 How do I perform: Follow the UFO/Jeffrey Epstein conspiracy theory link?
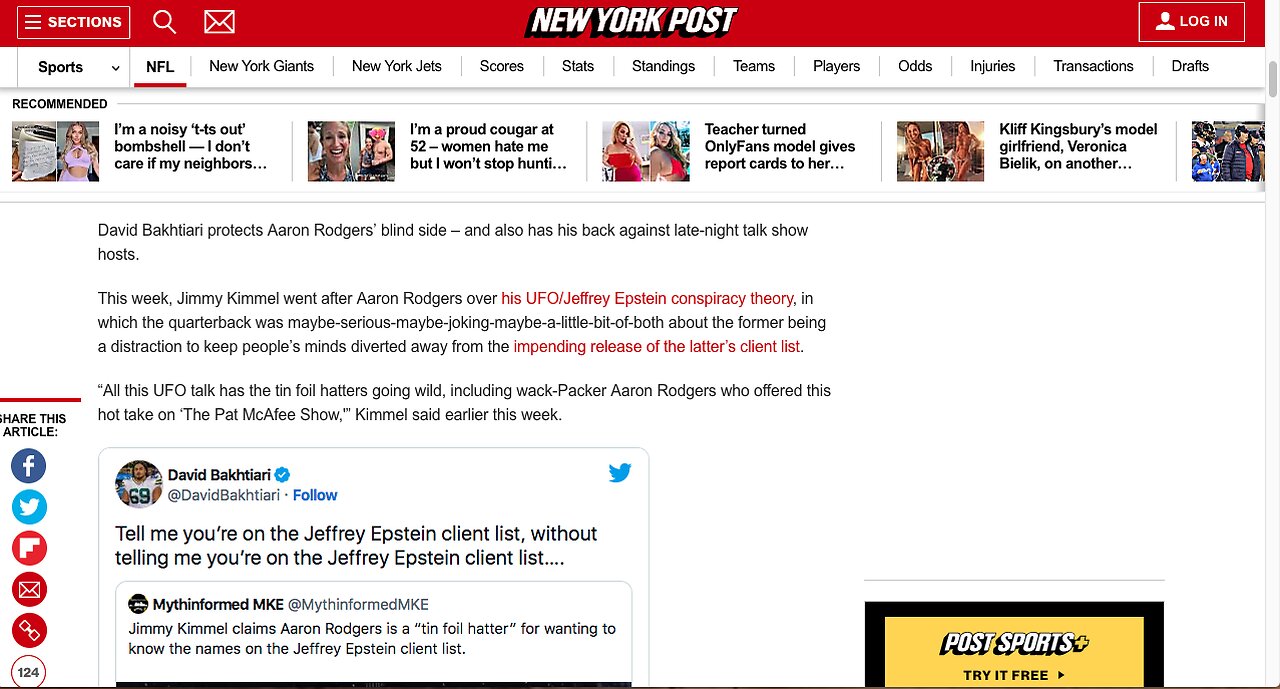[647, 298]
